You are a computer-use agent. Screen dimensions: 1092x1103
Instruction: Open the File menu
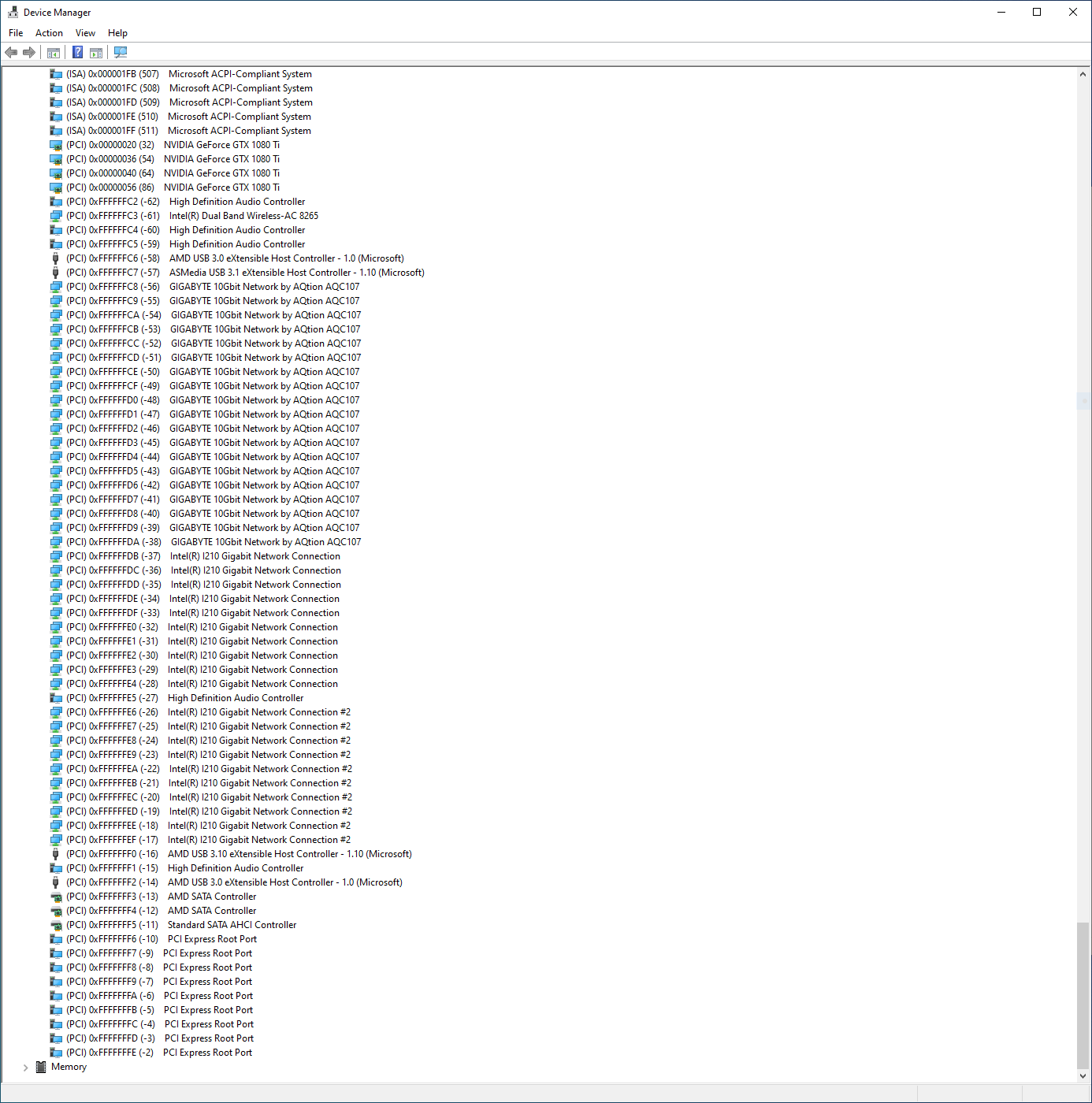pyautogui.click(x=16, y=33)
